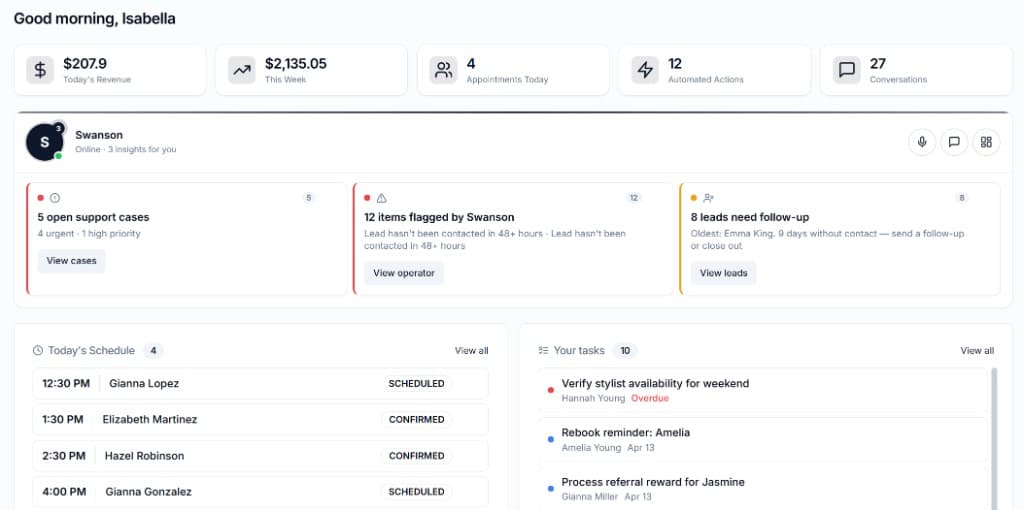The width and height of the screenshot is (1024, 510).
Task: Click the grid layout icon in Swanson panel
Action: click(986, 142)
